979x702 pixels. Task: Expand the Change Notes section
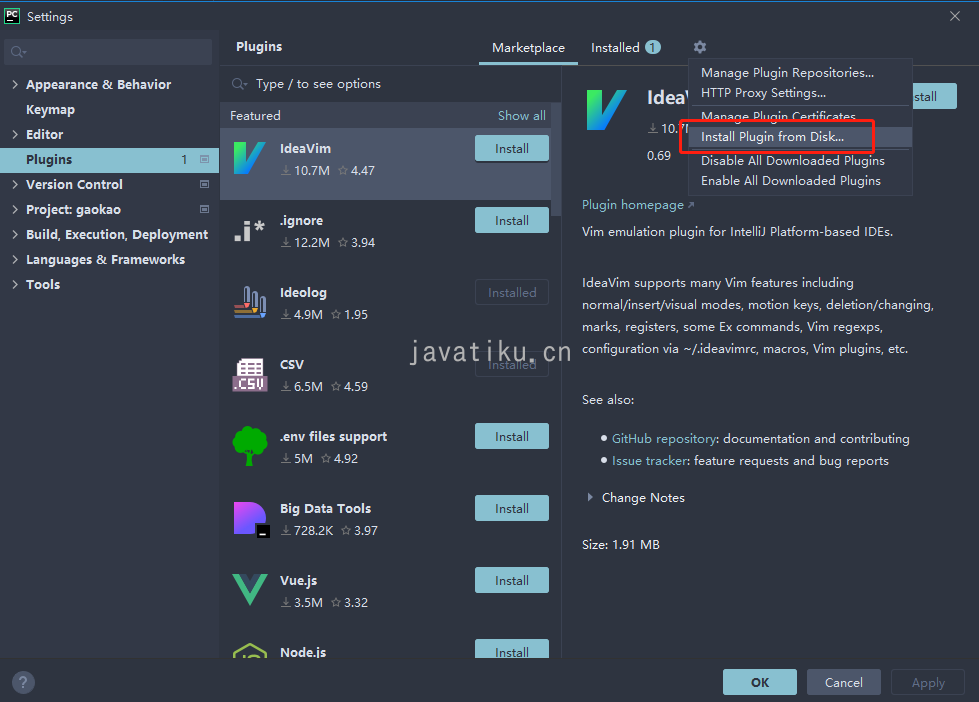pos(590,498)
